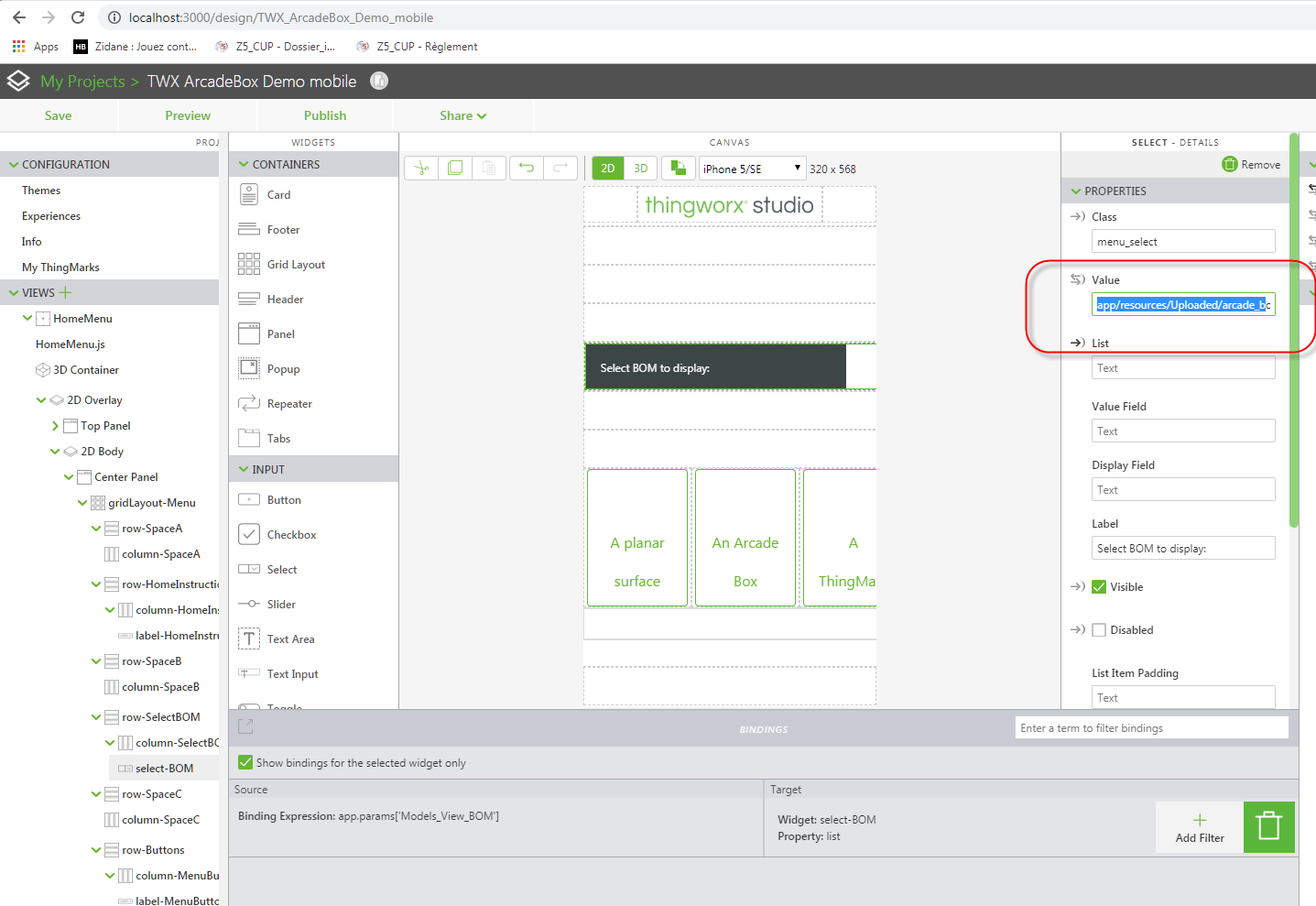Image resolution: width=1316 pixels, height=906 pixels.
Task: Collapse the CONFIGURATION section
Action: 13,164
